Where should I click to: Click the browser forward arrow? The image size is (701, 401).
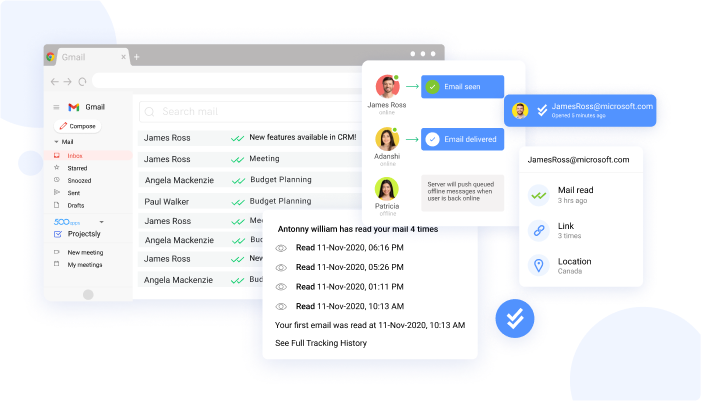68,81
